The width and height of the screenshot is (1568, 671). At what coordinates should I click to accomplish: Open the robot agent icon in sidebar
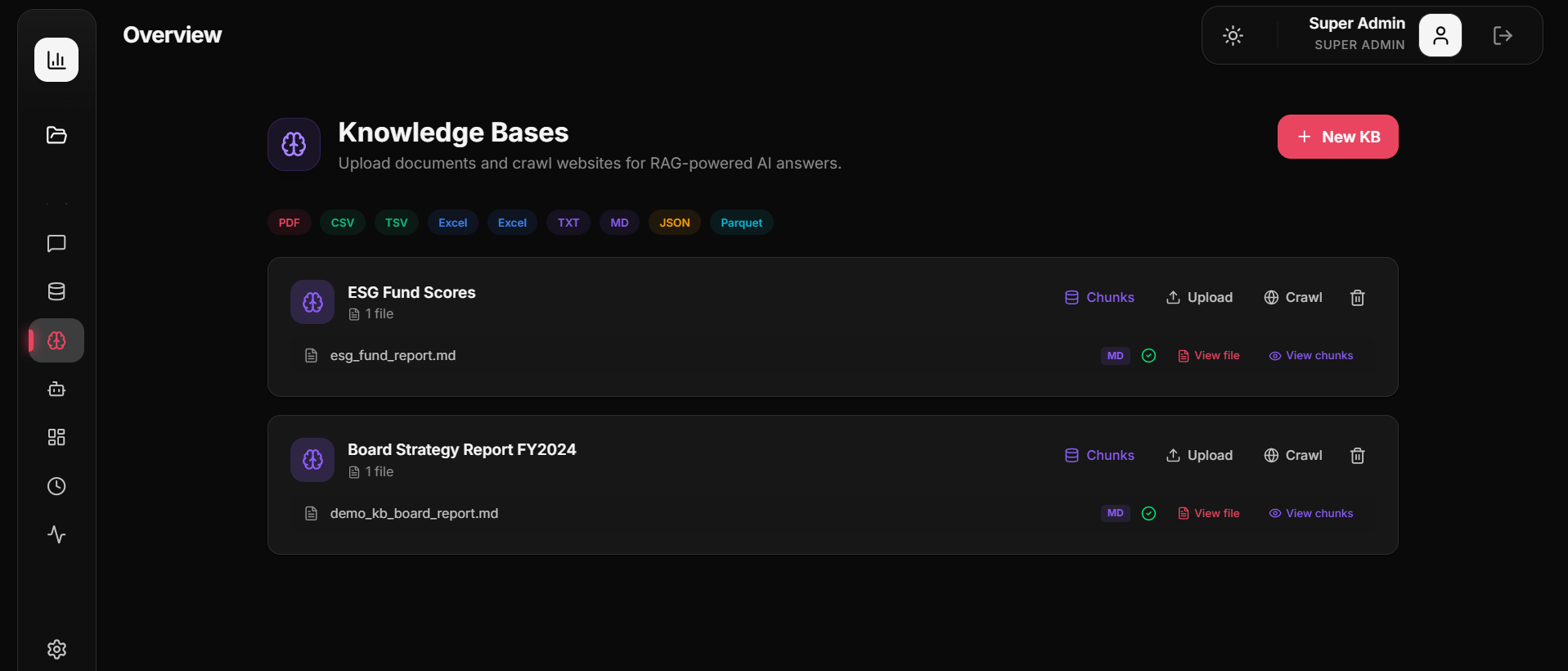[x=56, y=389]
